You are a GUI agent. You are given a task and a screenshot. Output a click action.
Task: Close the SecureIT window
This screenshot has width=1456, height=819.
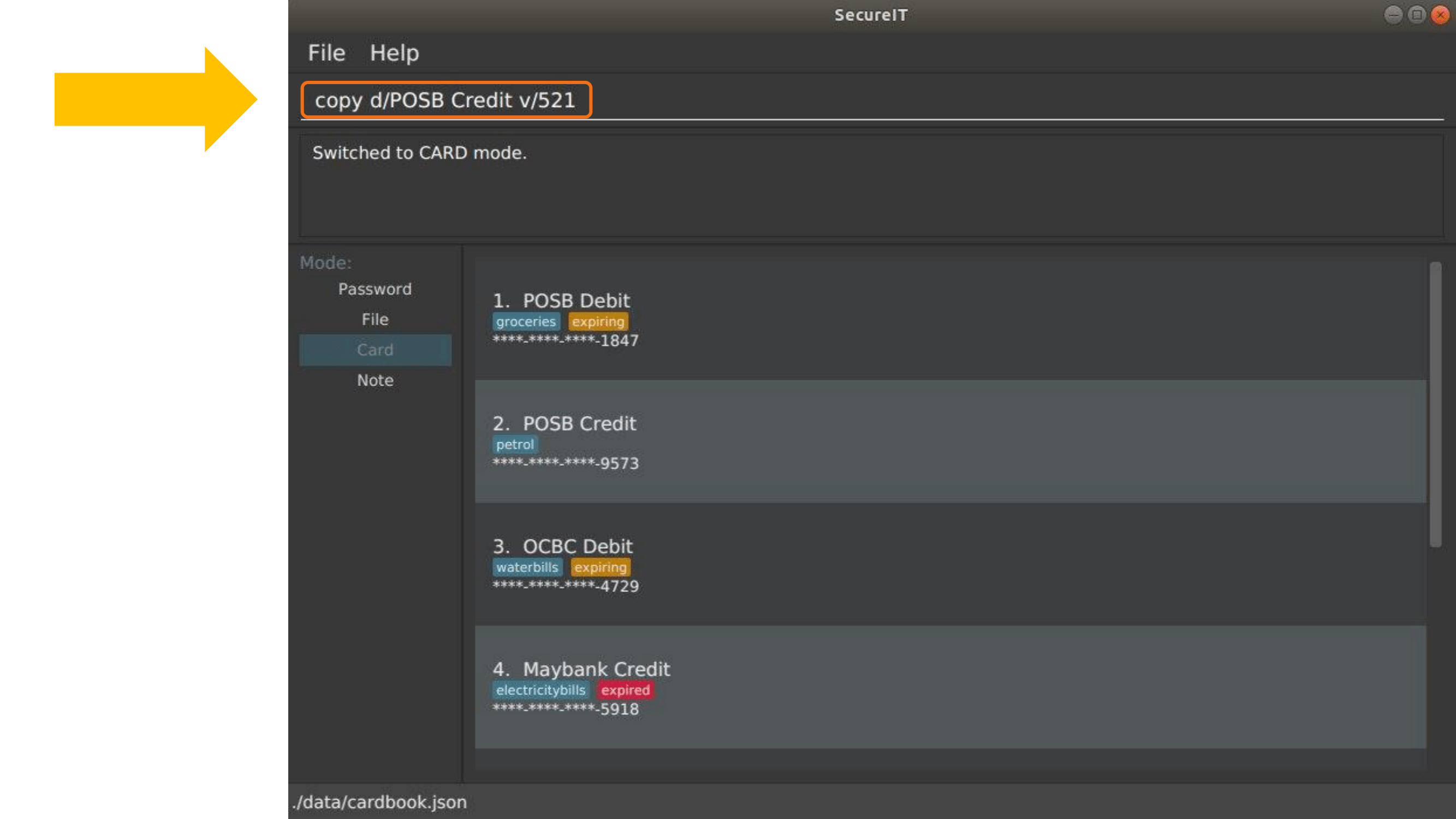[1440, 15]
